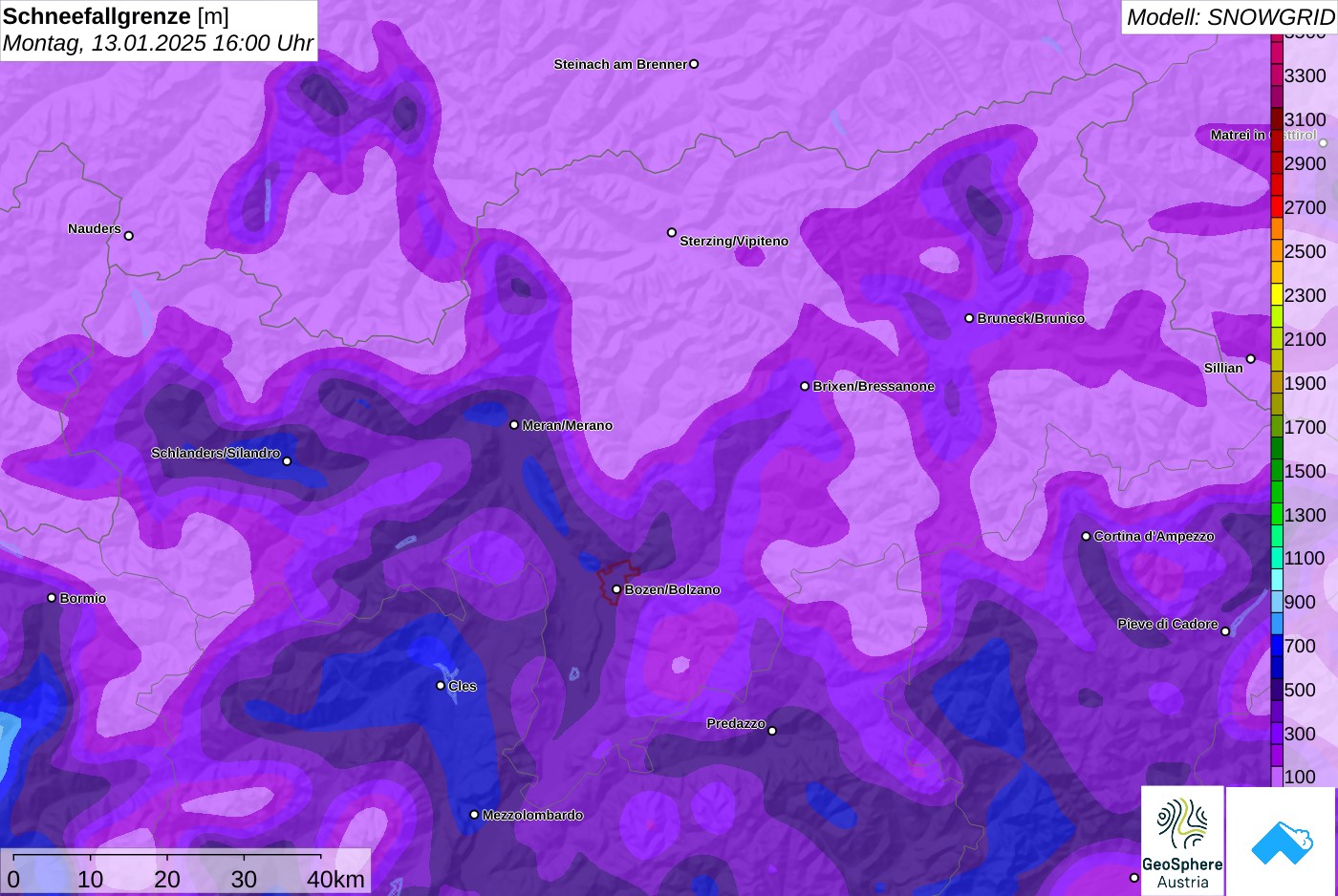Click the Steinach am Brenner marker dot
Screen dimensions: 1338x896
(694, 64)
